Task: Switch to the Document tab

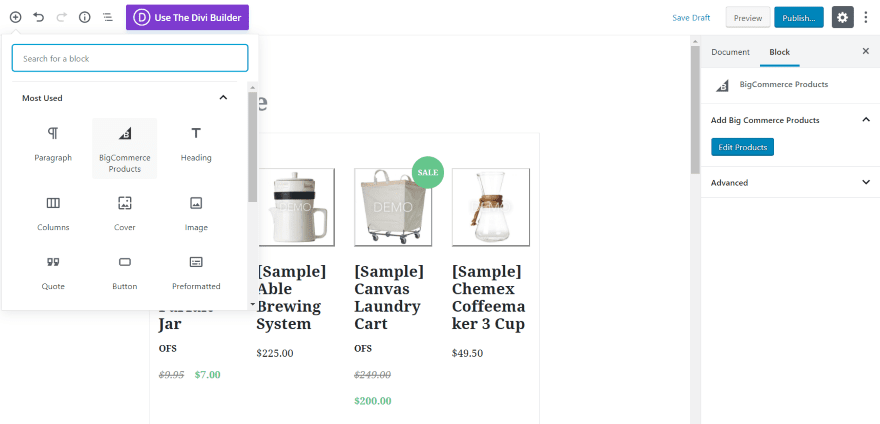Action: (x=730, y=51)
